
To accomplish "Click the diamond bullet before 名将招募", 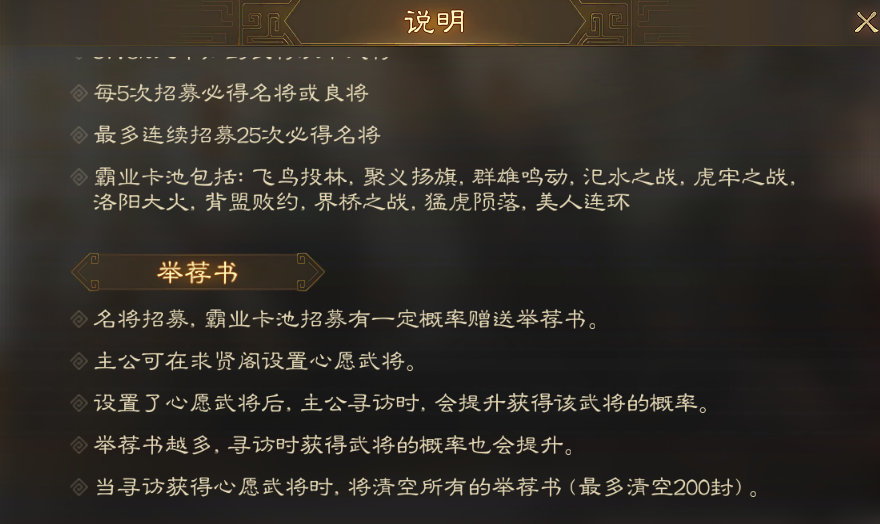I will (79, 320).
